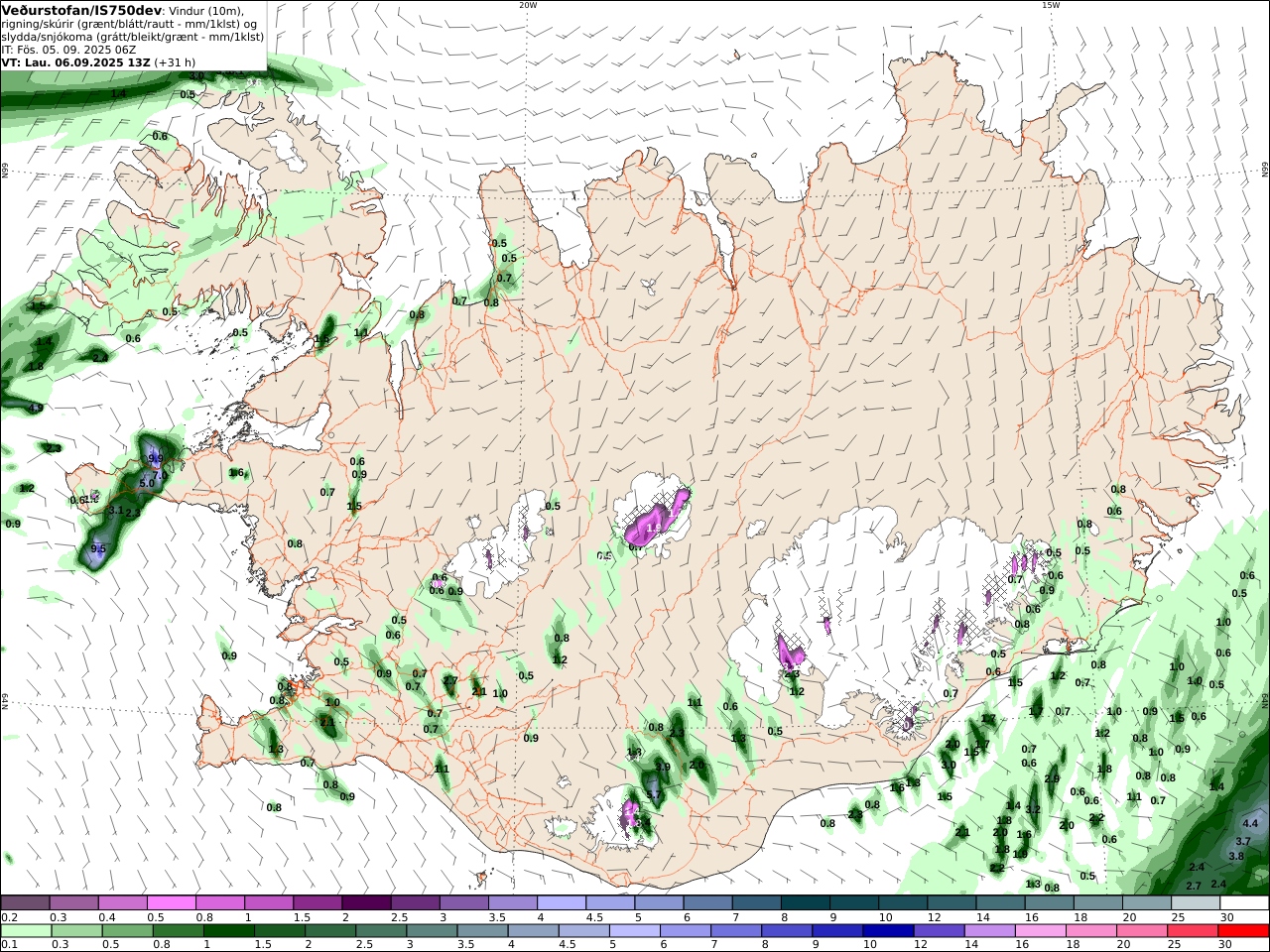1270x952 pixels.
Task: Click the bright red legend swatch labeled 30
Action: pos(1244,931)
